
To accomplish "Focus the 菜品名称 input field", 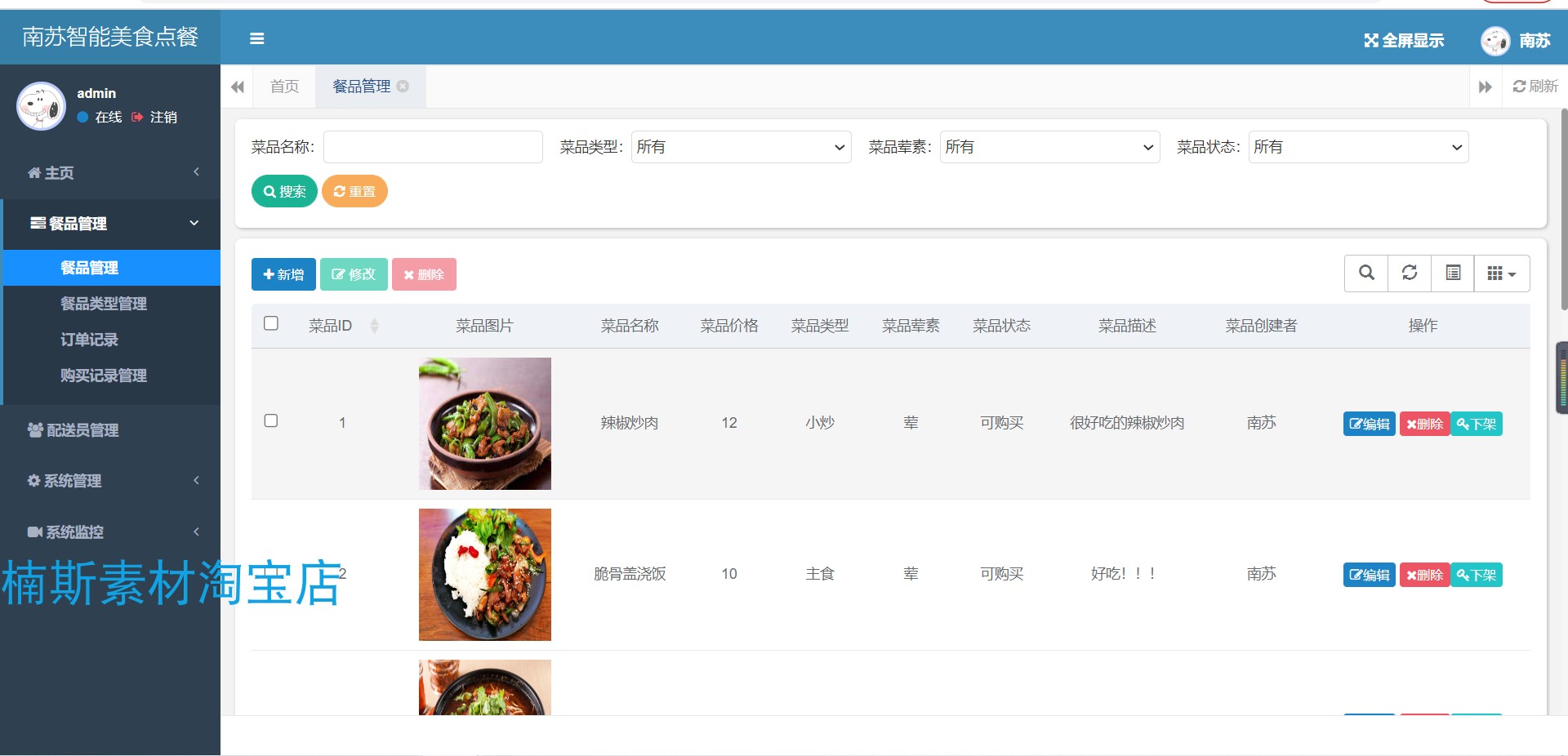I will tap(433, 147).
